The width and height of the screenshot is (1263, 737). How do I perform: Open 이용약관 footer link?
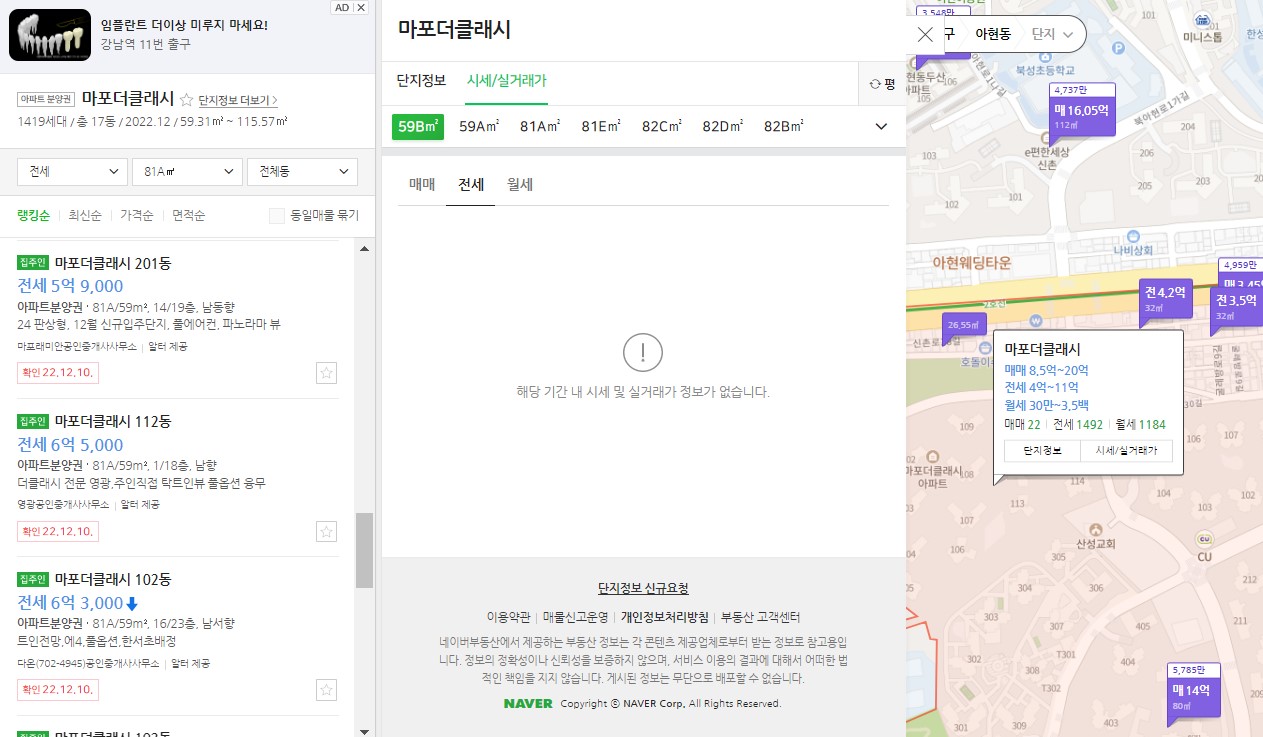pos(508,617)
